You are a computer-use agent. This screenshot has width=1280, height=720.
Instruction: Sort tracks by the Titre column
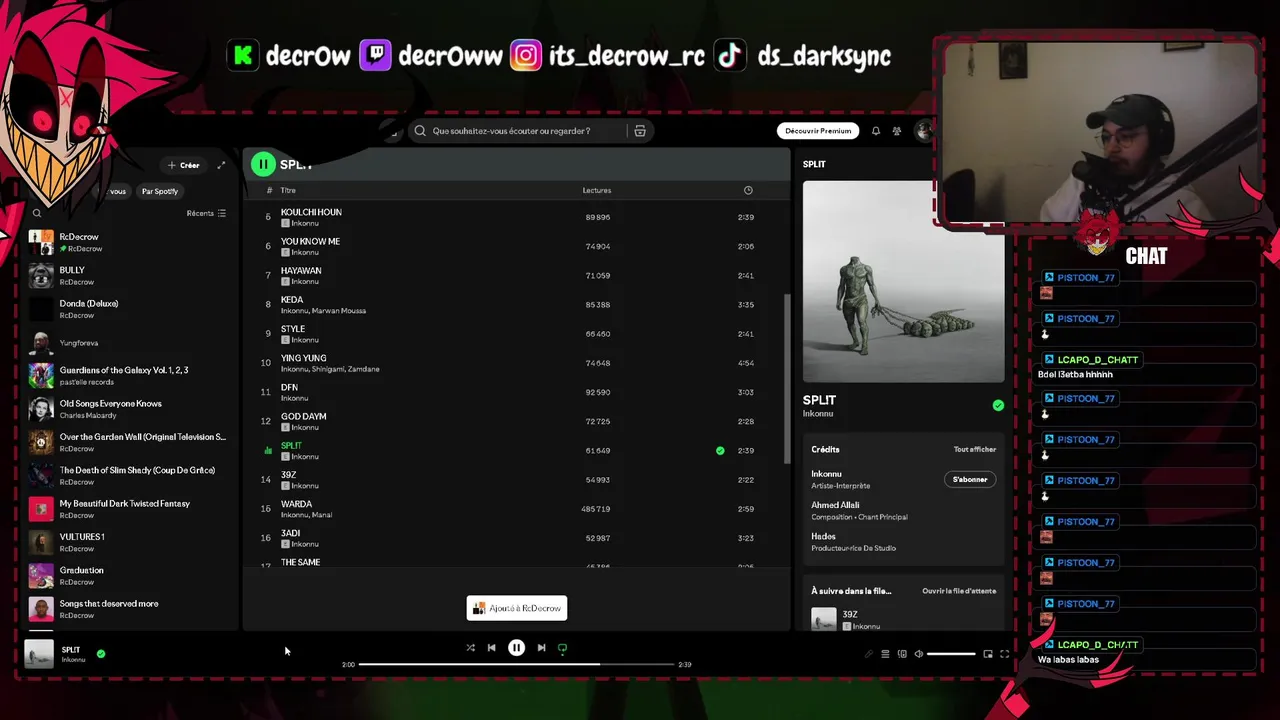288,190
